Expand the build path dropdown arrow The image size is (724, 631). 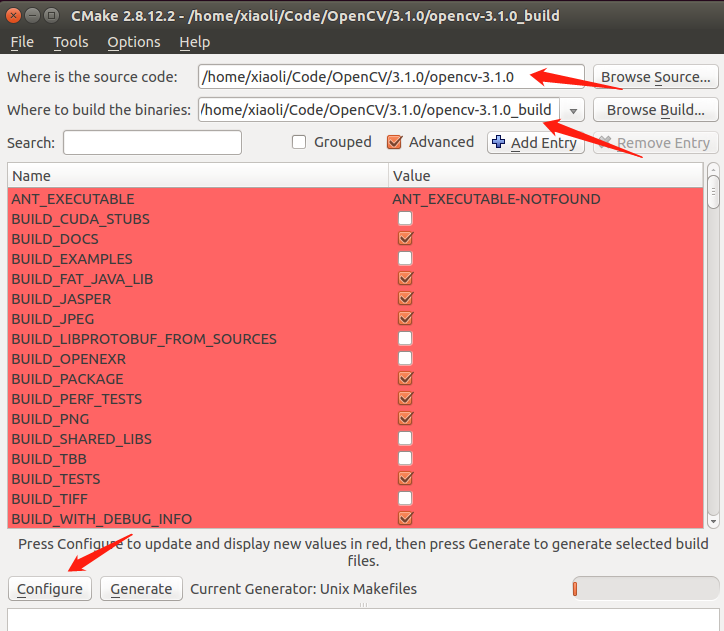(573, 110)
